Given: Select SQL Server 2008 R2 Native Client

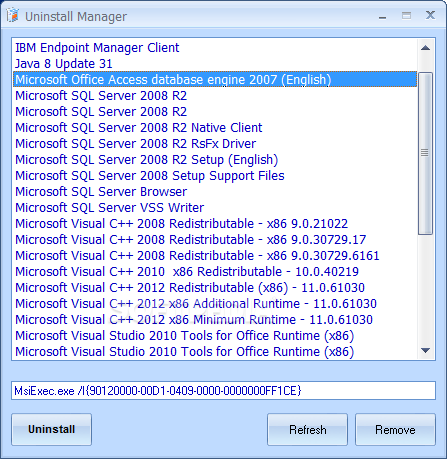Looking at the screenshot, I should click(x=215, y=128).
